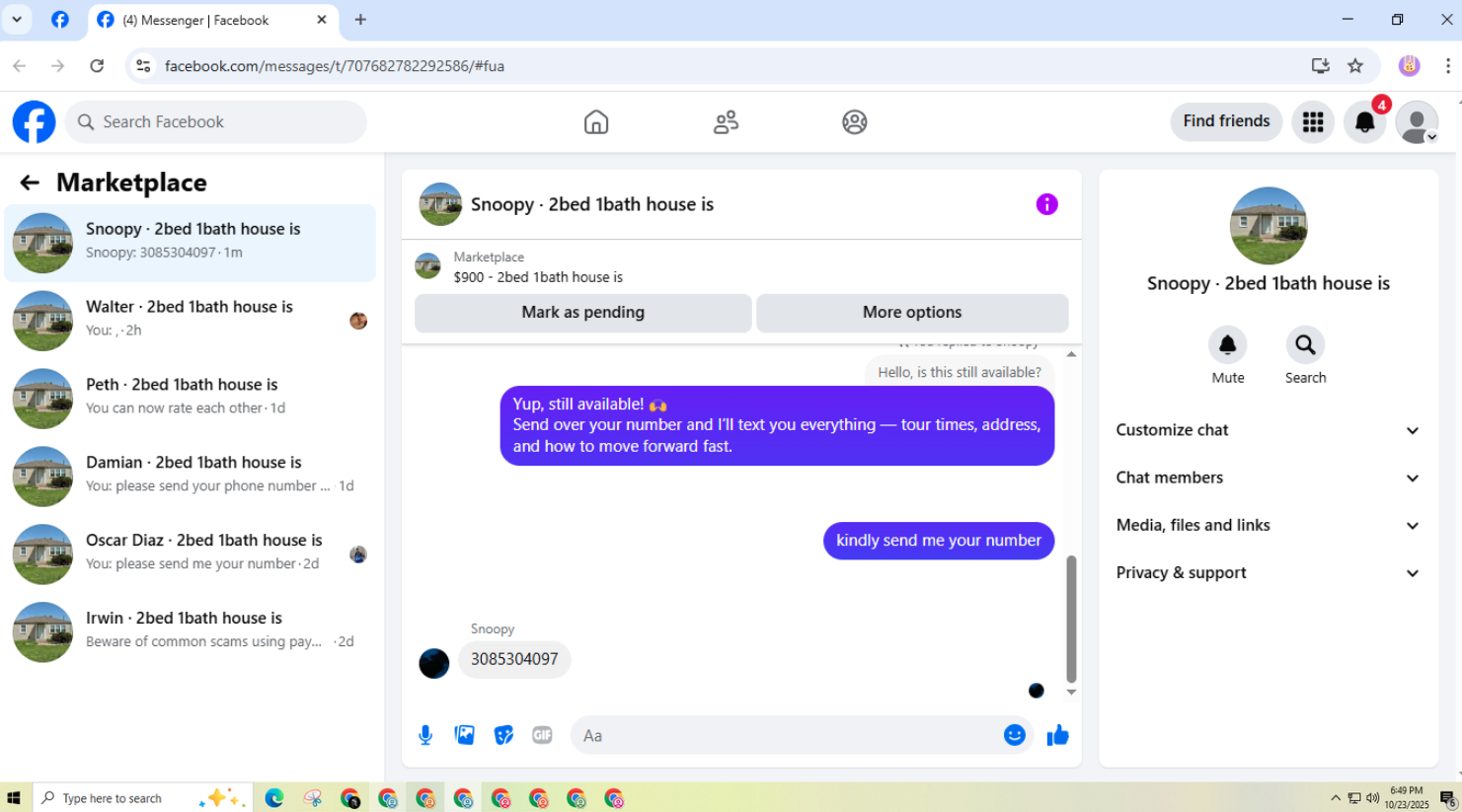Open the volume control in system tray

pos(1372,798)
